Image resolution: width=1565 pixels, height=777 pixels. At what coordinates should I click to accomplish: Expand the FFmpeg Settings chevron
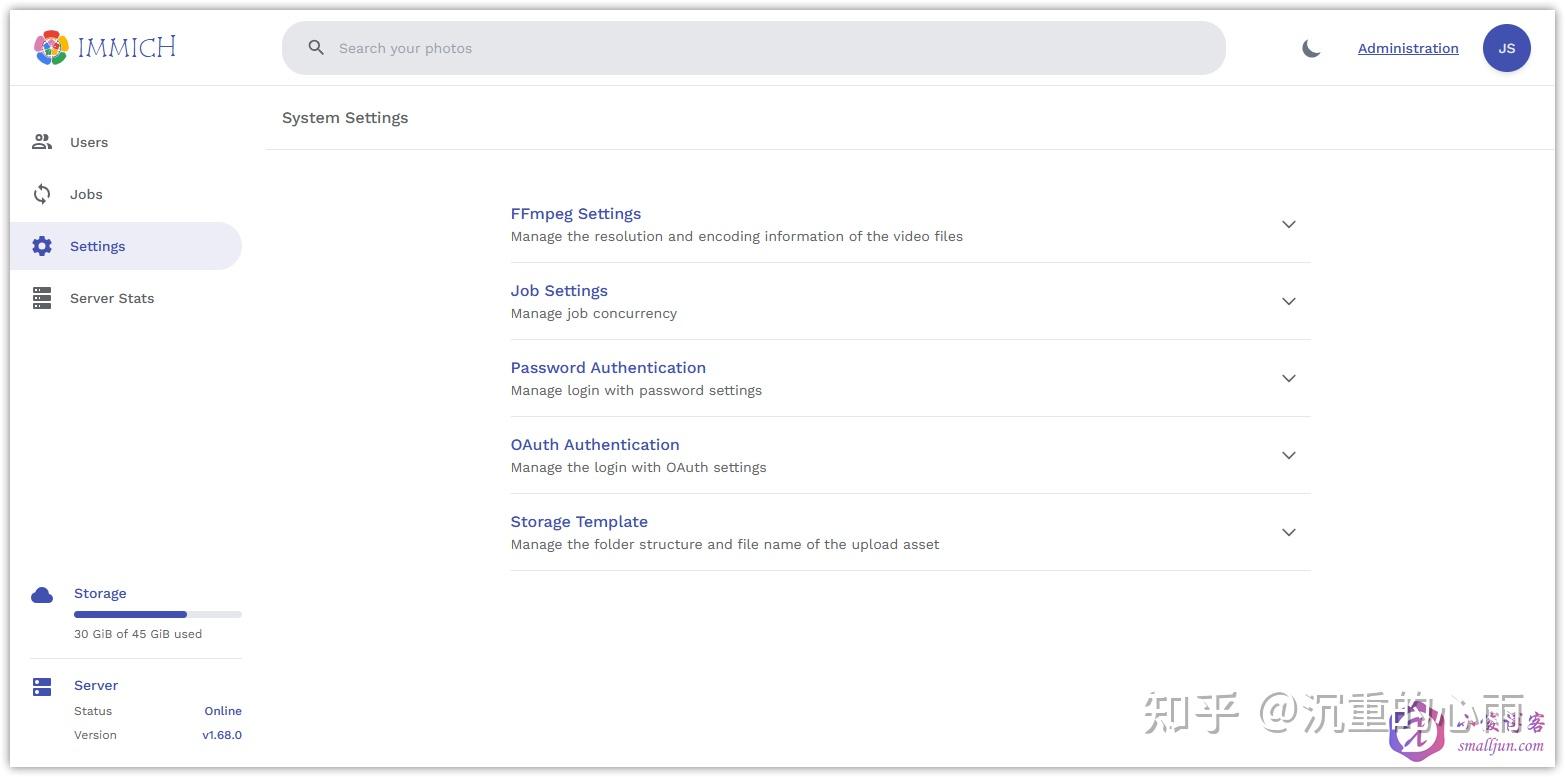coord(1289,225)
